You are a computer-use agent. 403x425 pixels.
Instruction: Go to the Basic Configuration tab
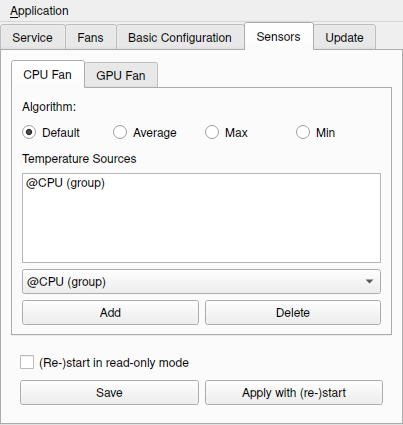coord(180,37)
